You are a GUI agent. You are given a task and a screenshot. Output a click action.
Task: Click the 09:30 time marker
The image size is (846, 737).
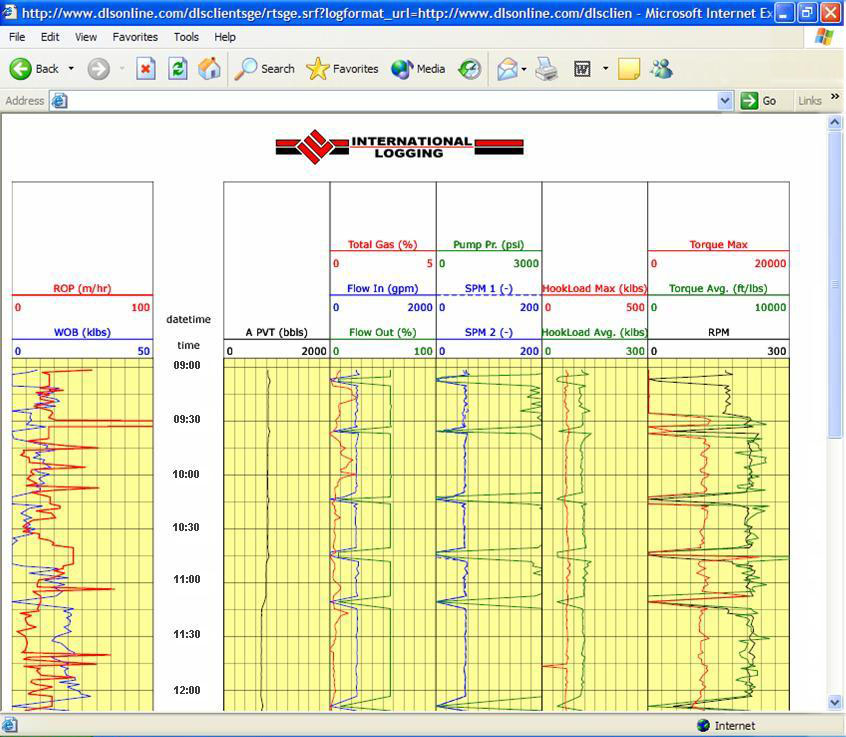(187, 419)
